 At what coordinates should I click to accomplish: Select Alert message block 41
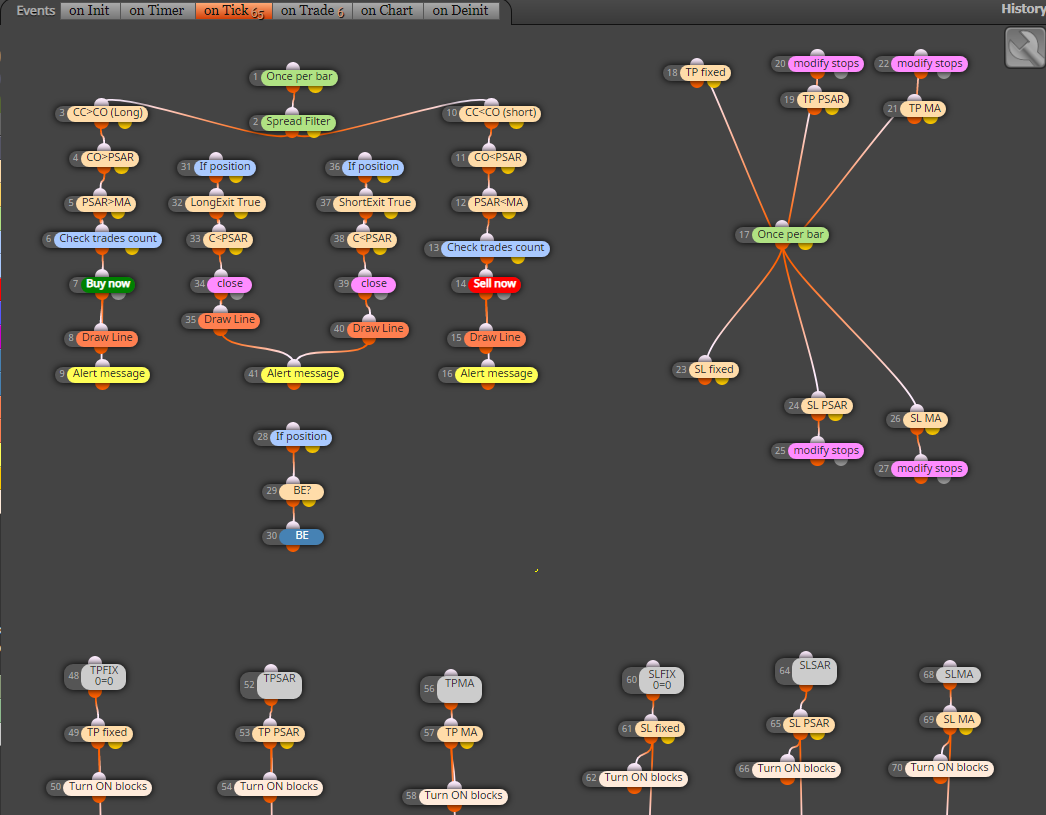(x=303, y=374)
